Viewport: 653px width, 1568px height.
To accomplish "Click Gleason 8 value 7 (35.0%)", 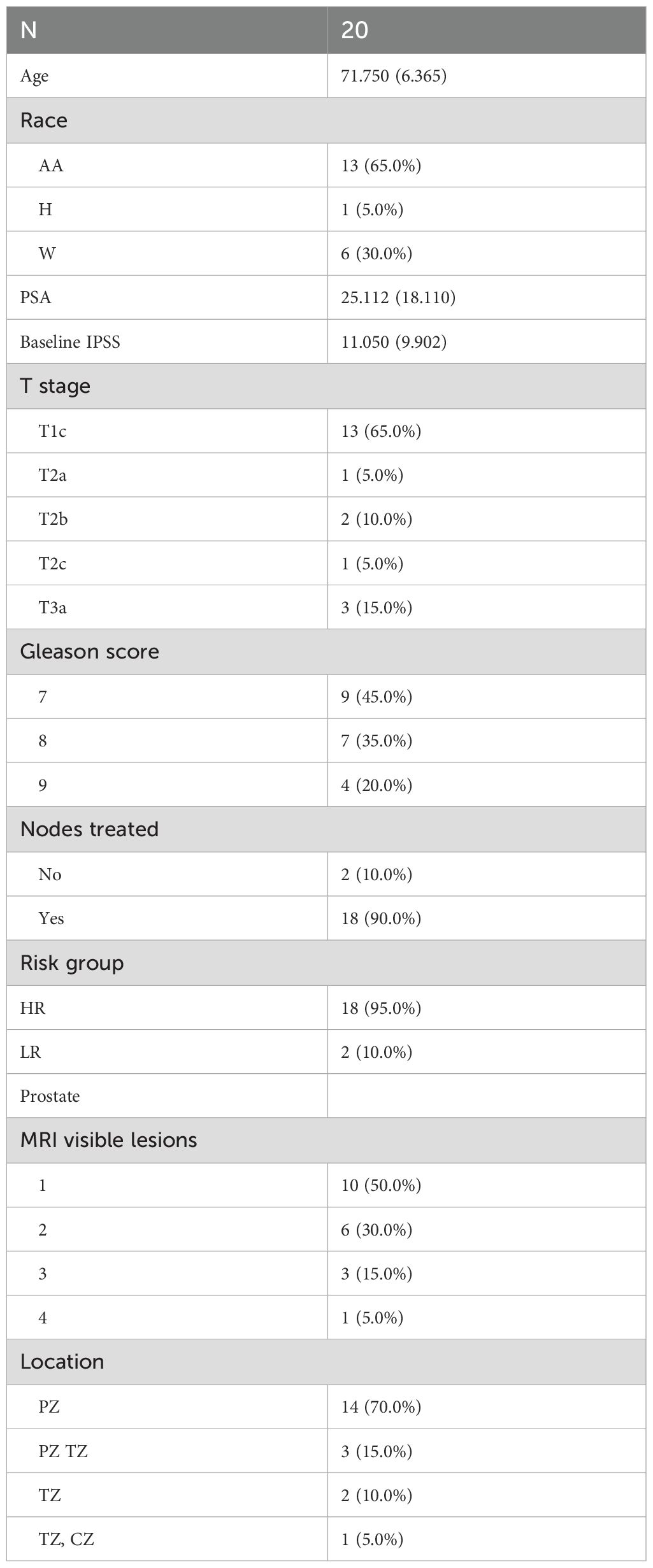I will point(377,741).
